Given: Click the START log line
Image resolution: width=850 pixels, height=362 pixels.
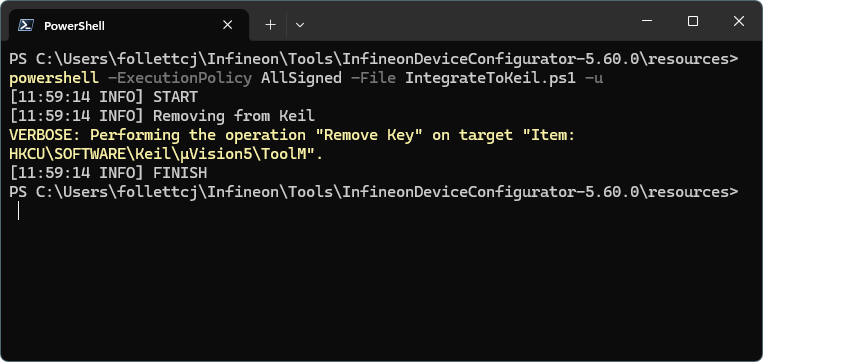Looking at the screenshot, I should point(104,98).
